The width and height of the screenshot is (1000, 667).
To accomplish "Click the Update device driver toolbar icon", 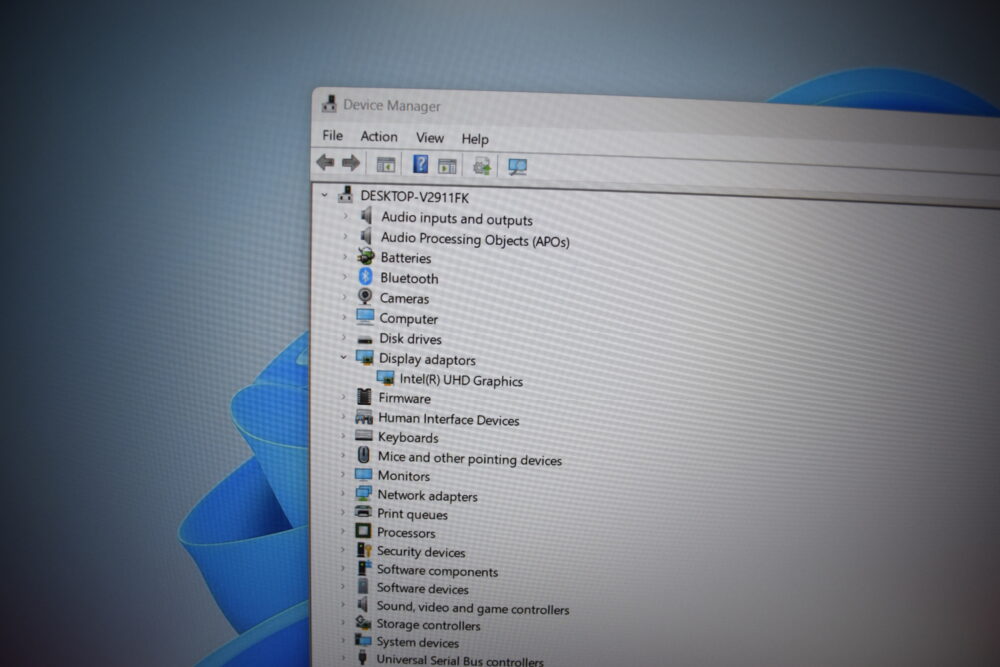I will 482,166.
